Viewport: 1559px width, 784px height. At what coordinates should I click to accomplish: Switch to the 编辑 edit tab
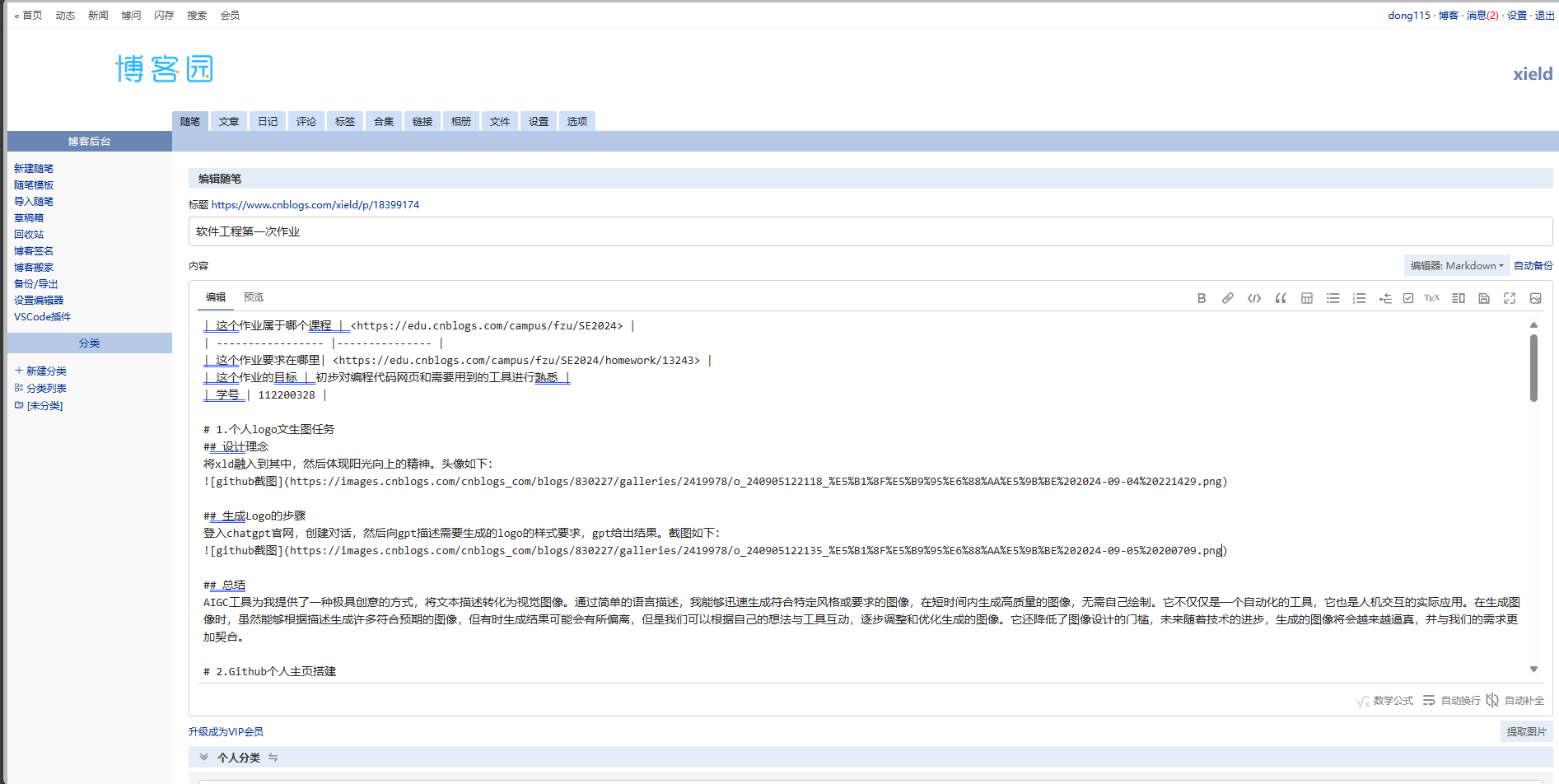click(x=216, y=297)
